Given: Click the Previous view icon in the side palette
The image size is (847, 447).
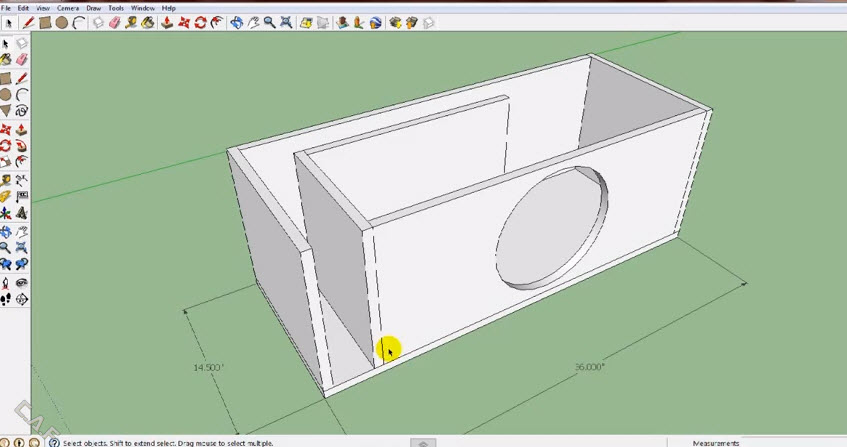Looking at the screenshot, I should click(x=5, y=264).
